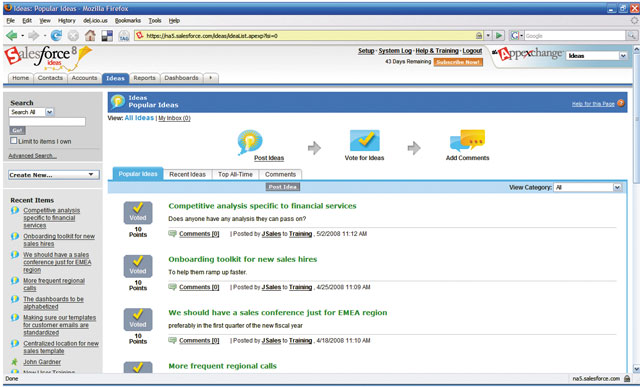Open the Accounts tab
Image resolution: width=640 pixels, height=387 pixels.
pyautogui.click(x=84, y=78)
